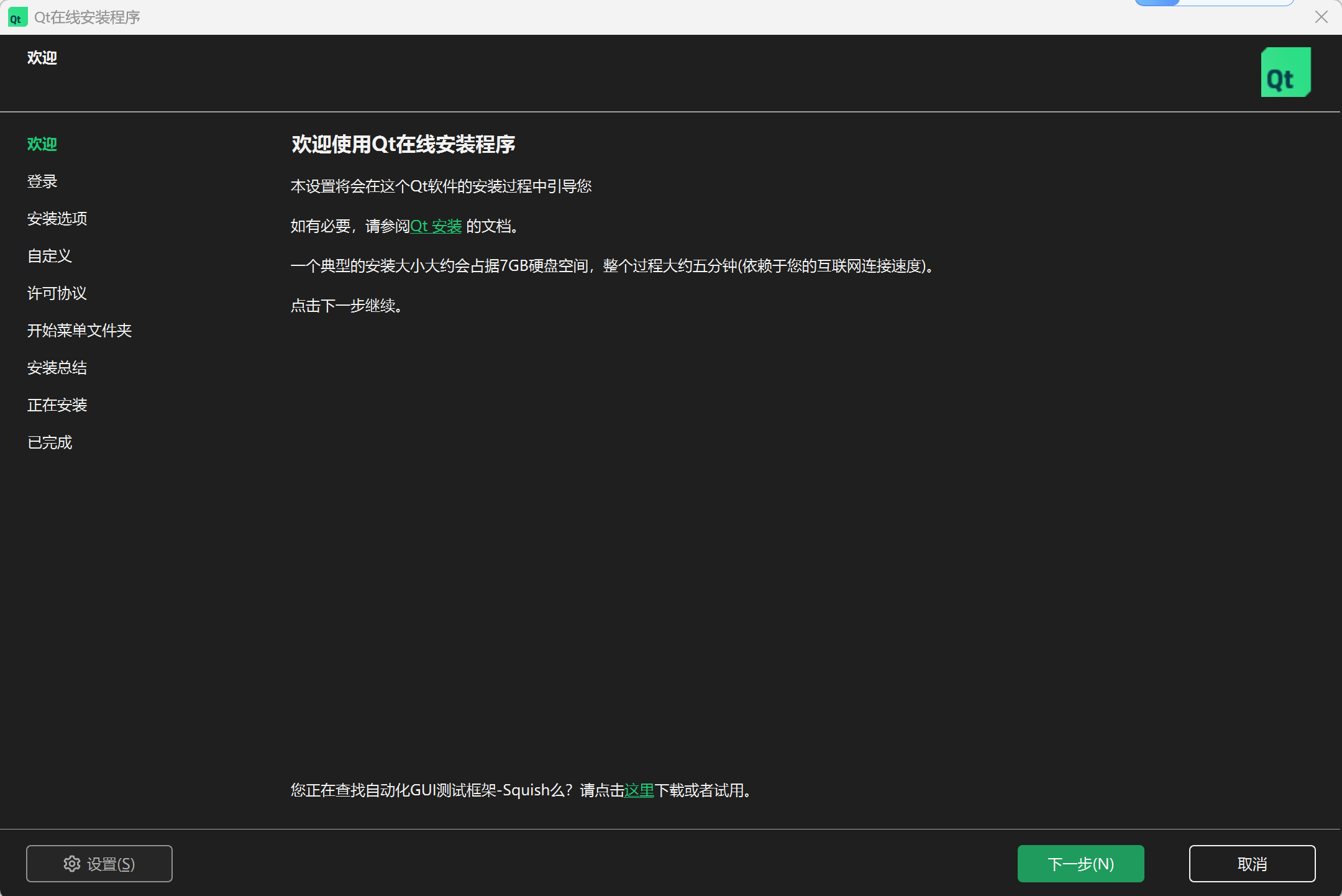Open the 自定义 step
Screen dimensions: 1342x896
[49, 255]
